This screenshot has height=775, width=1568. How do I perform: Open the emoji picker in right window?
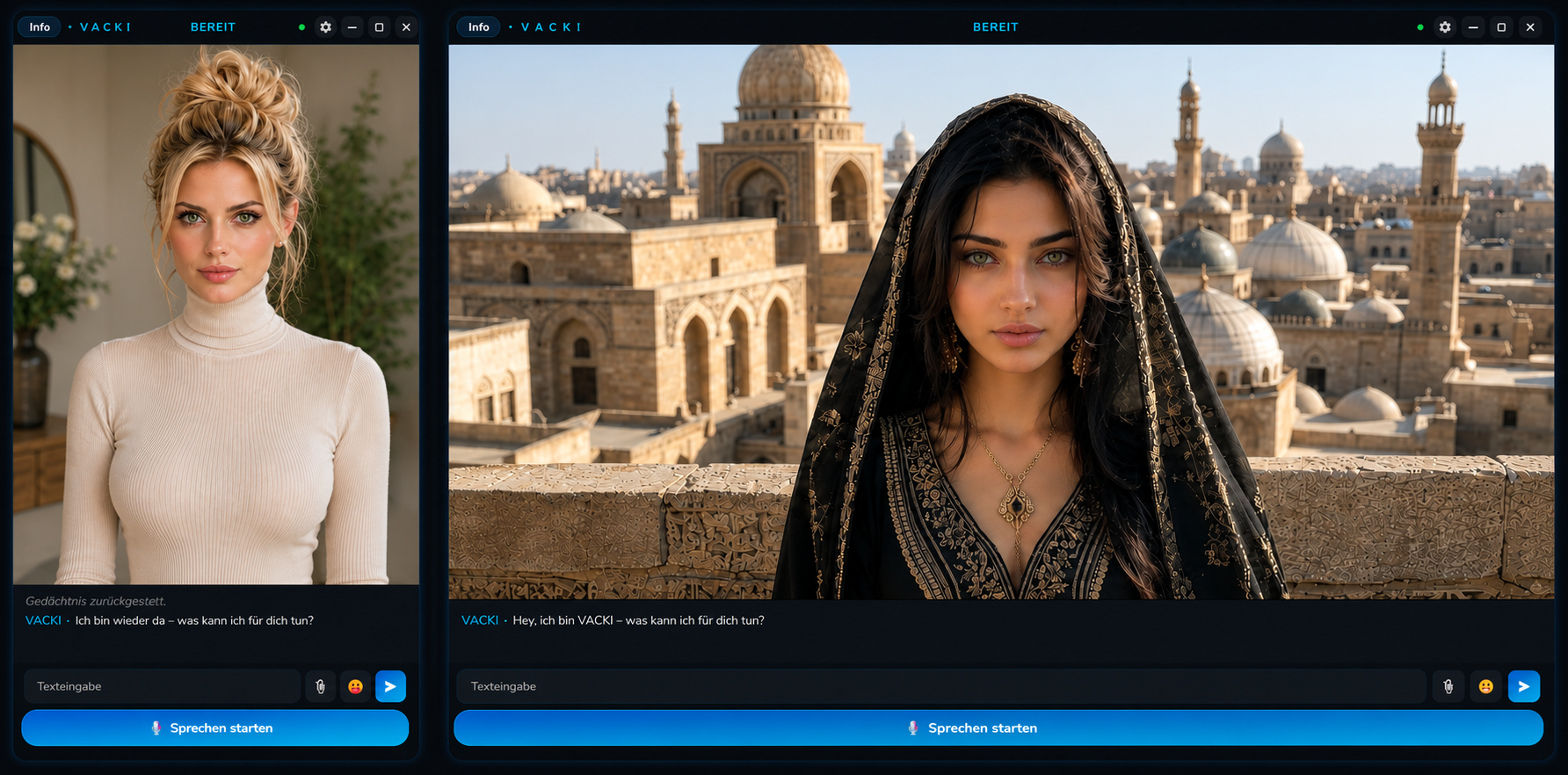pos(1486,686)
